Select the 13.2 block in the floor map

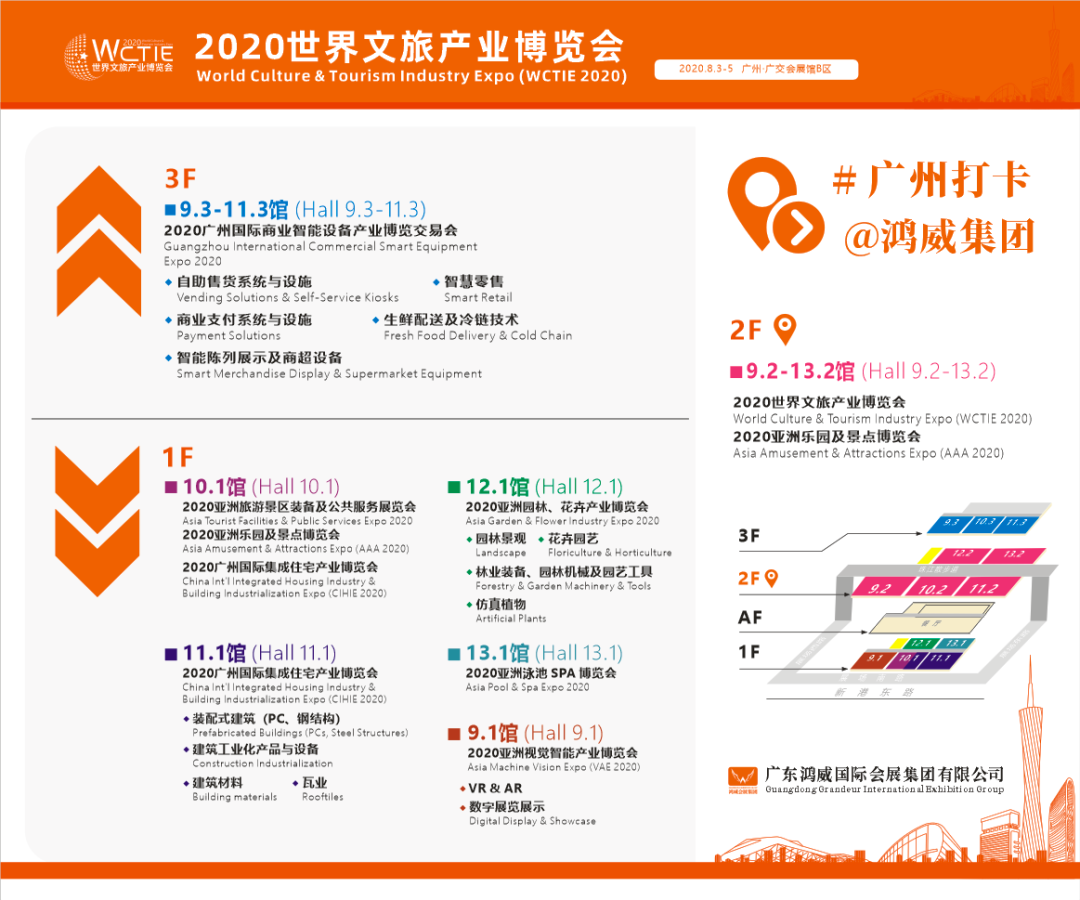pos(1012,555)
